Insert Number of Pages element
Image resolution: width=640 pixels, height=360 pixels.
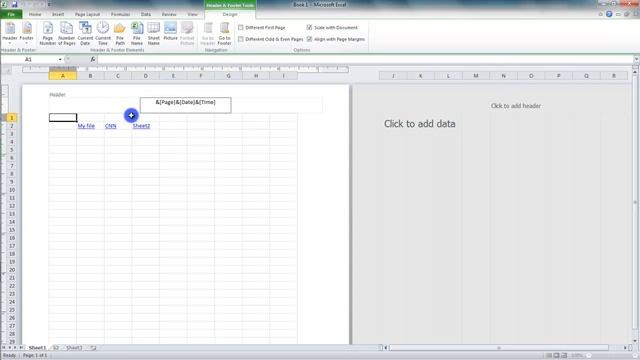click(x=67, y=33)
